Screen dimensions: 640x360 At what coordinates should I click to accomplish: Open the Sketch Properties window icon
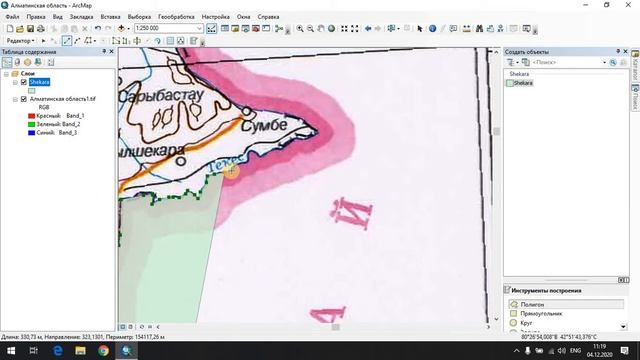tap(180, 41)
